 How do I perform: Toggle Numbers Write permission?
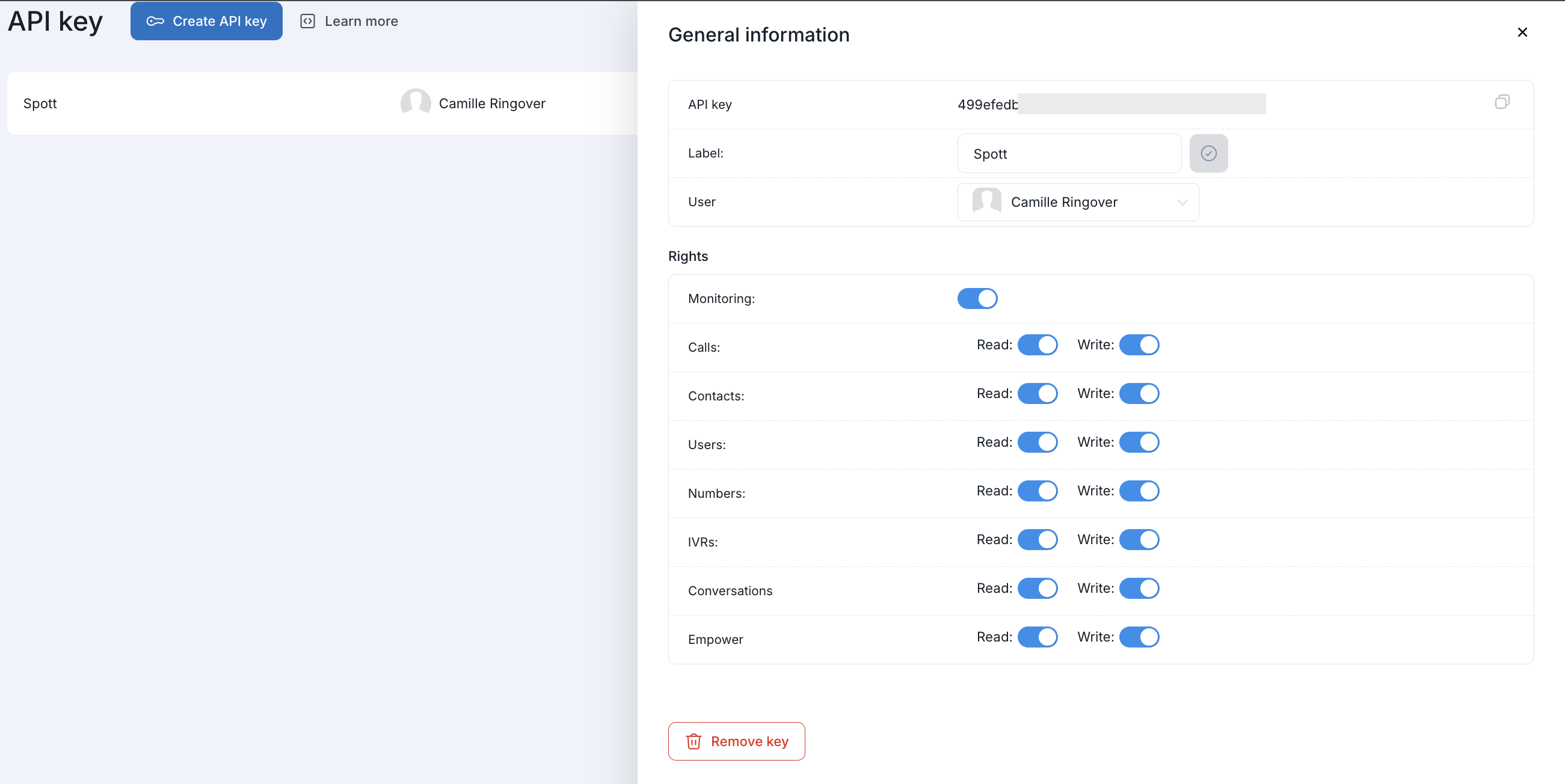point(1139,491)
